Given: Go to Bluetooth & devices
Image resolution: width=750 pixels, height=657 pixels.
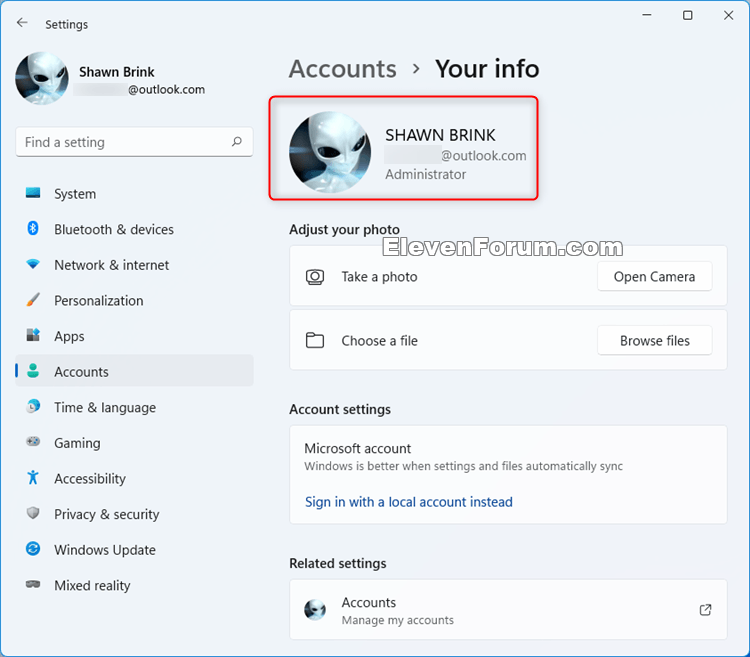Looking at the screenshot, I should (134, 230).
